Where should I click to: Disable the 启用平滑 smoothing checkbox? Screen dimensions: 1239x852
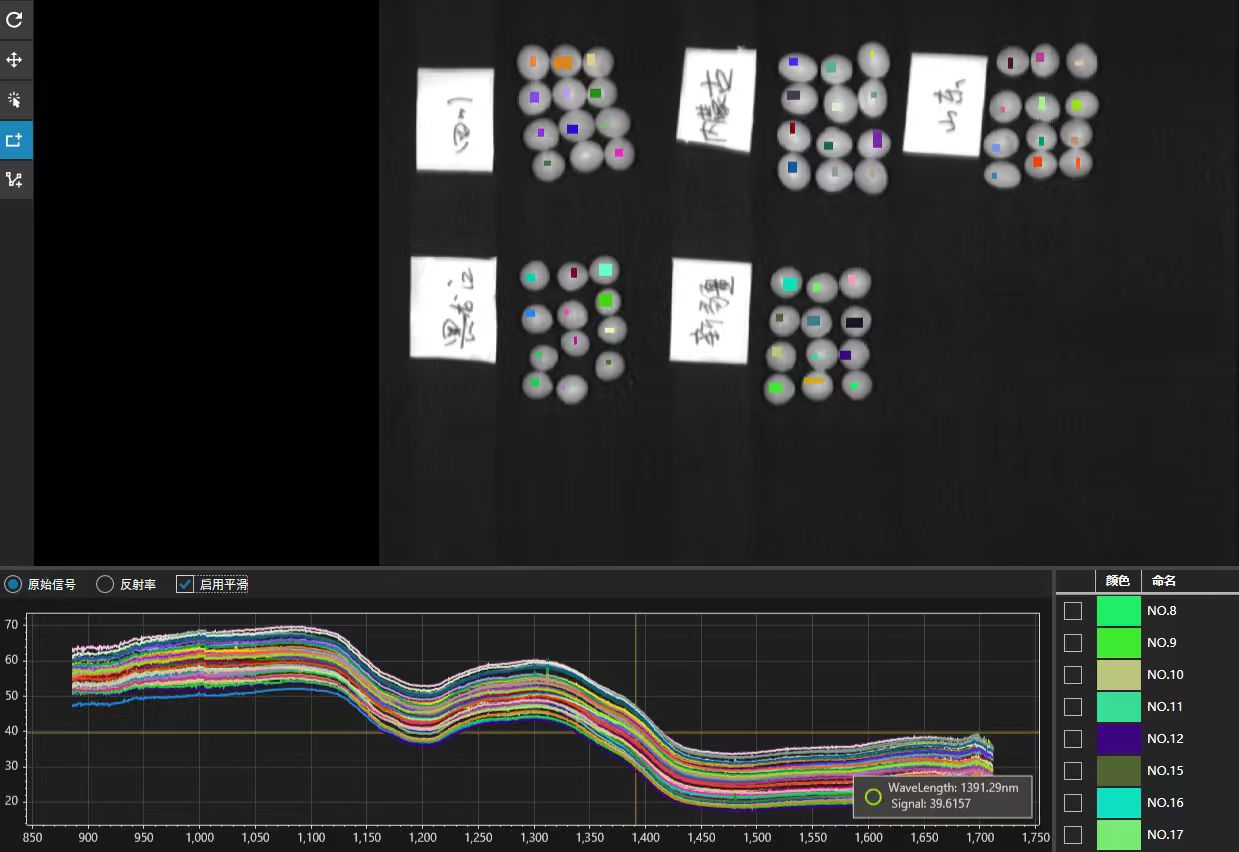(185, 584)
